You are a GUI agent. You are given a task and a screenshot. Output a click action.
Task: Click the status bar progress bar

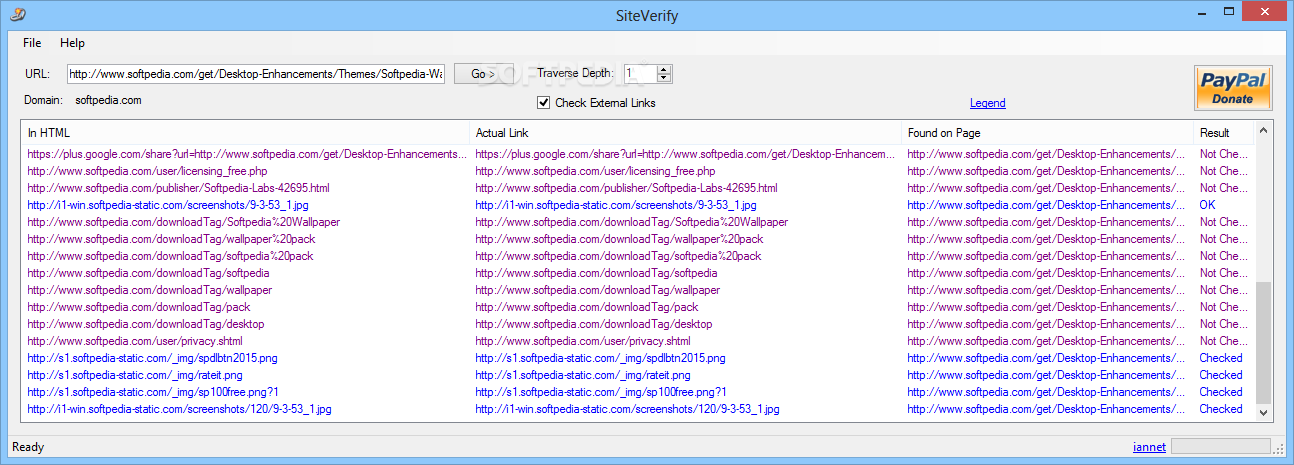click(x=1221, y=447)
